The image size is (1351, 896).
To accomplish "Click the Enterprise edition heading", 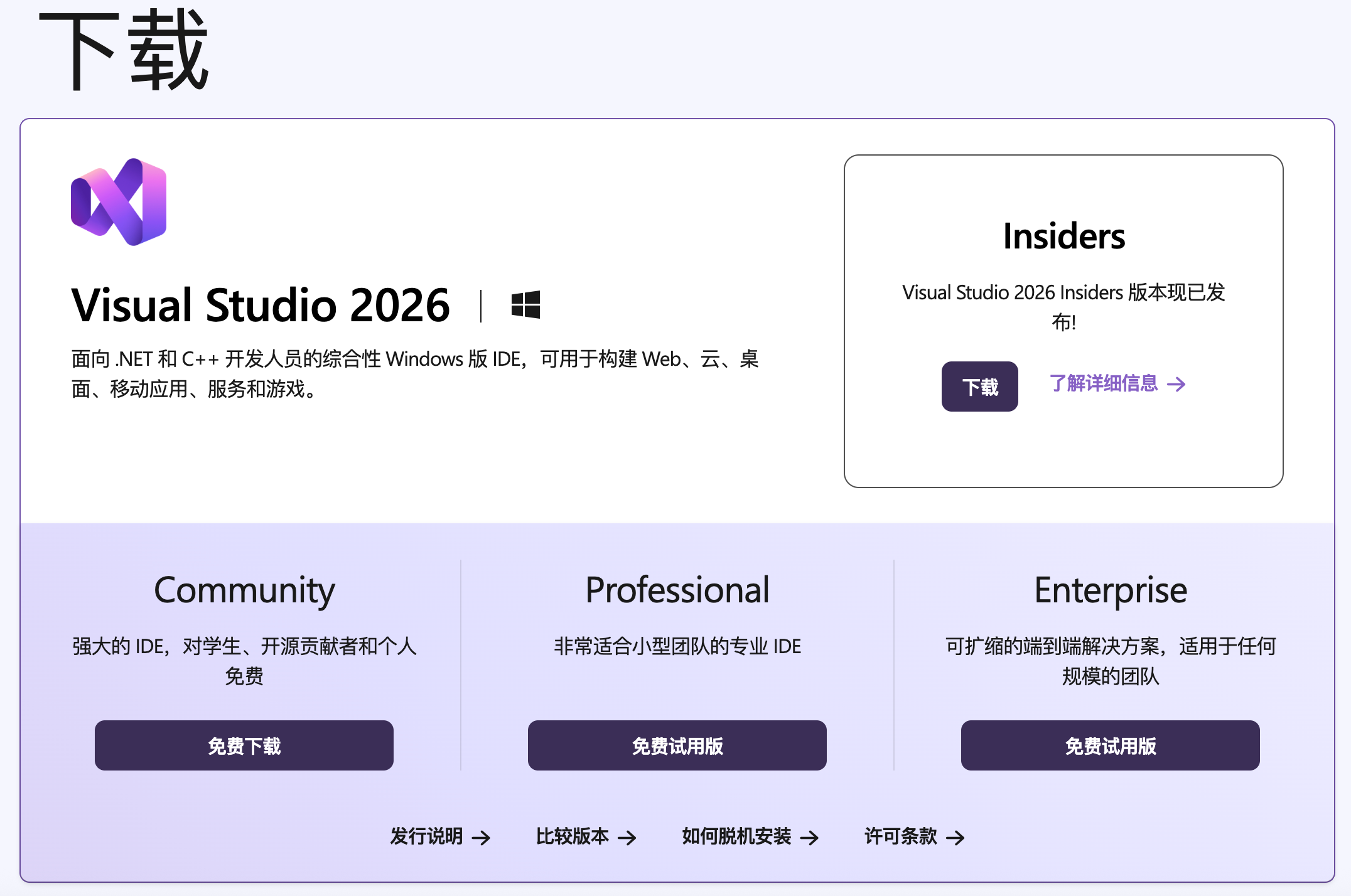I will (1111, 590).
